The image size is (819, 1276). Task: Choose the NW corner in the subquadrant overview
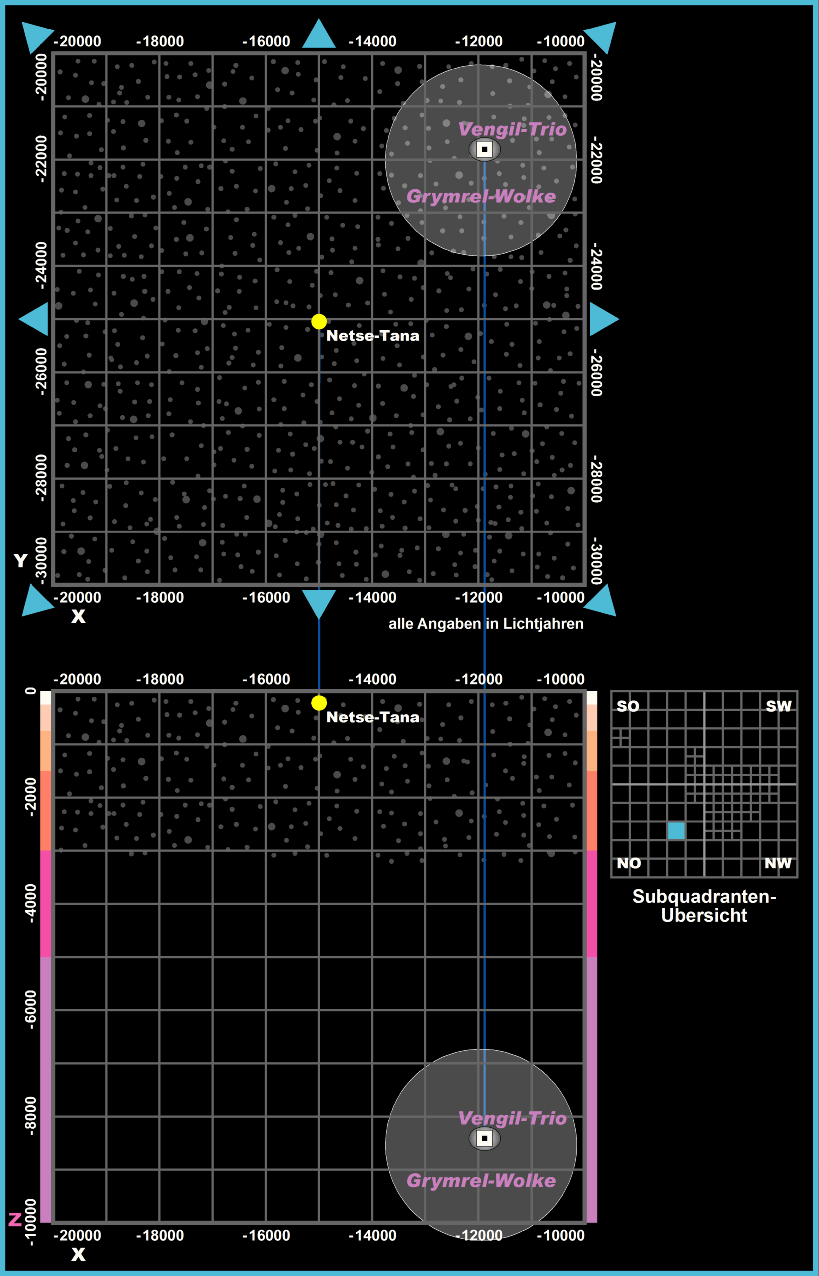(778, 863)
